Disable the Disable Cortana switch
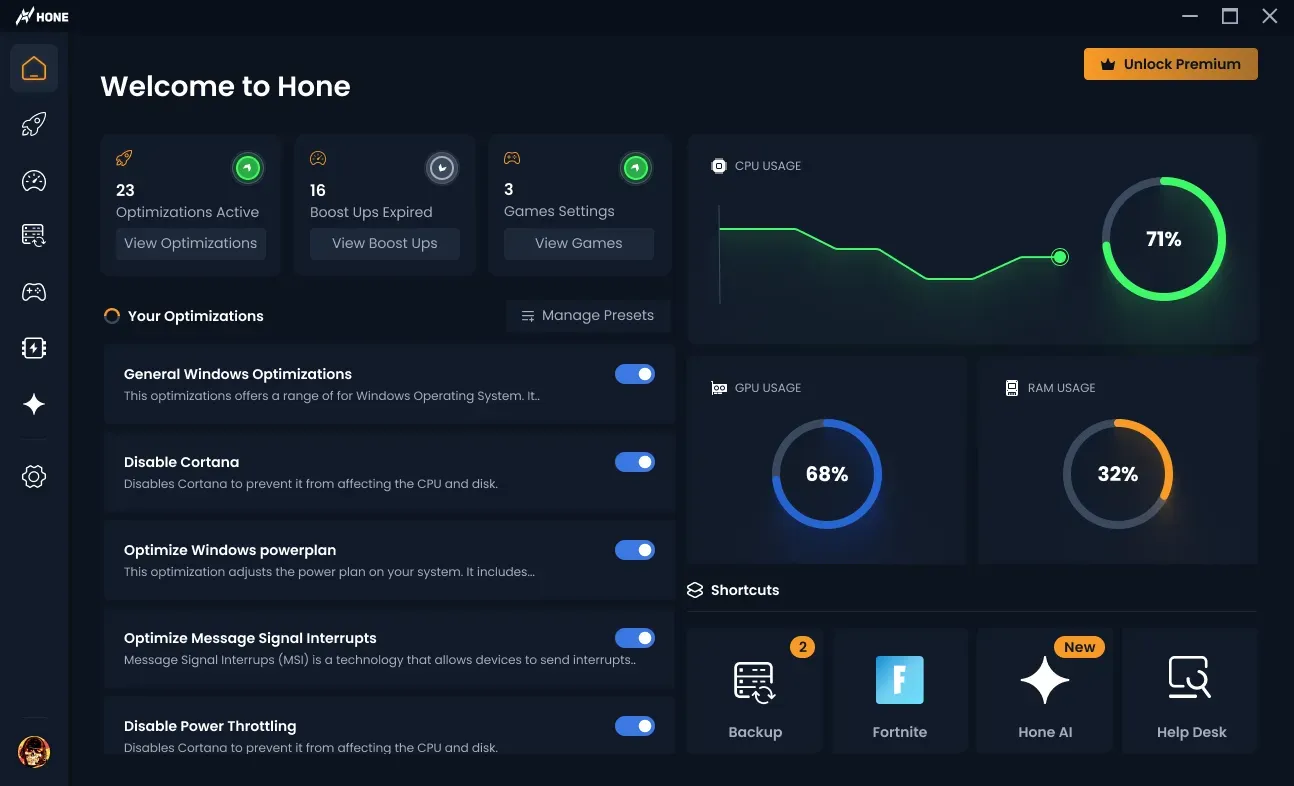 click(x=635, y=462)
